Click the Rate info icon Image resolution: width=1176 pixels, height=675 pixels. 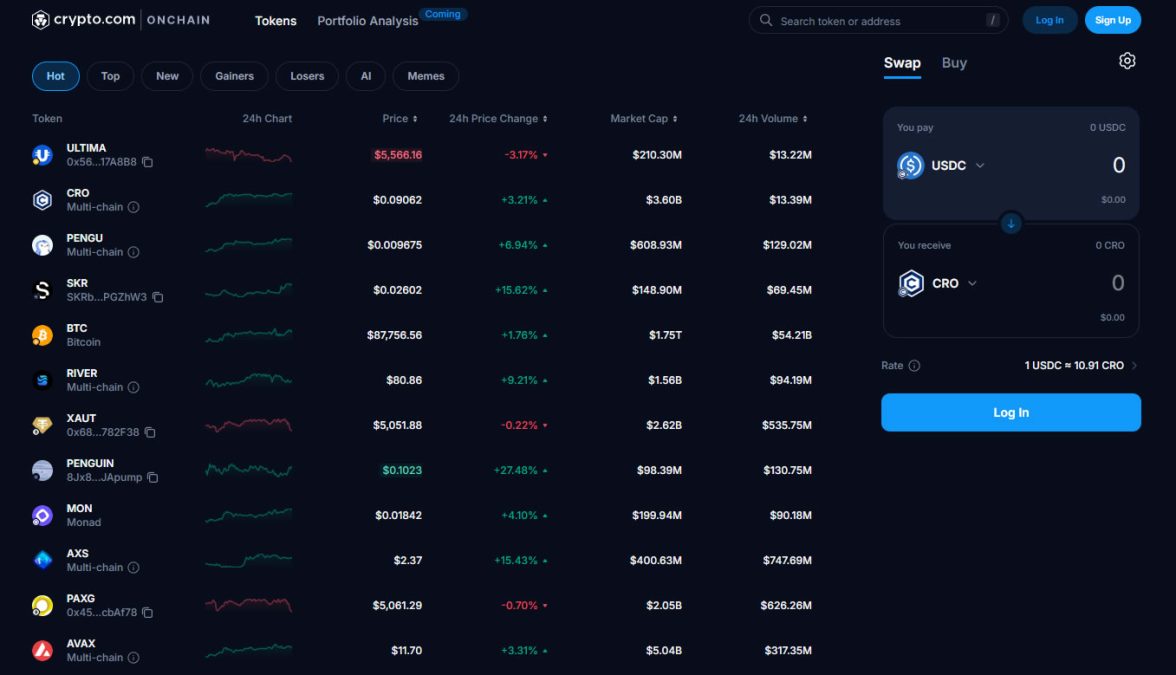point(914,365)
